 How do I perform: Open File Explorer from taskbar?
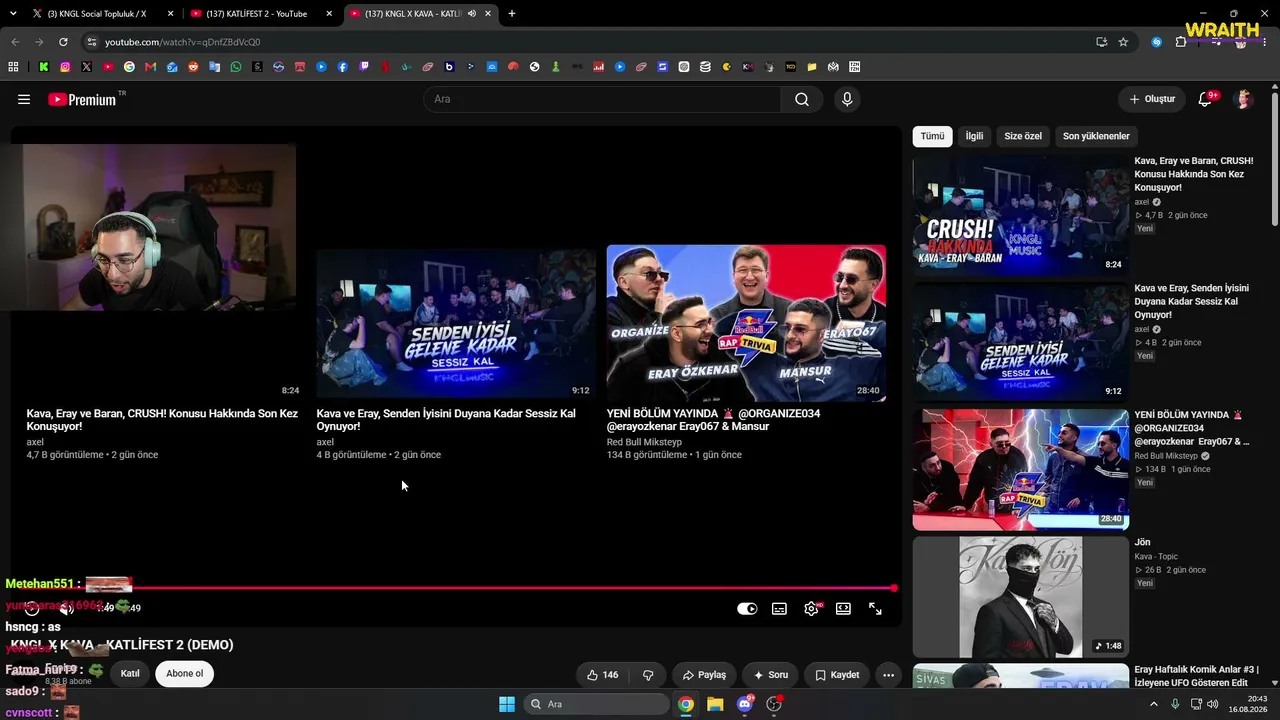pyautogui.click(x=715, y=704)
